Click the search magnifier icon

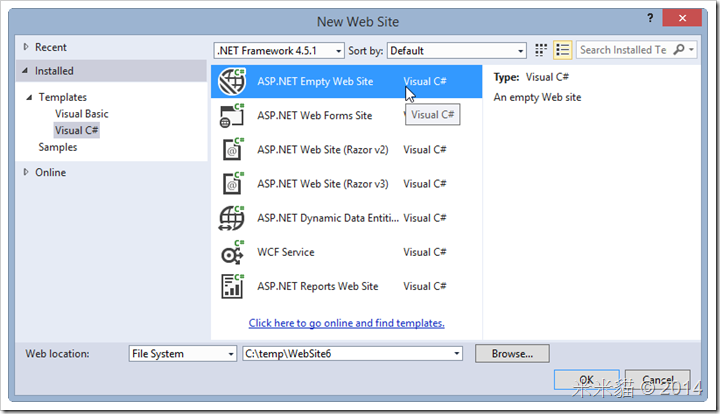click(678, 50)
